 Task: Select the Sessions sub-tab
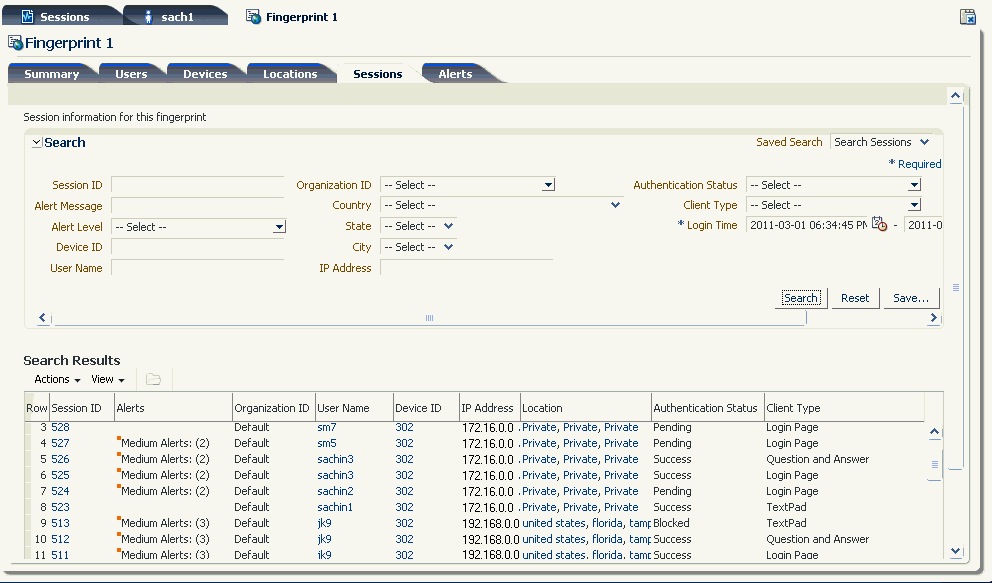[378, 73]
